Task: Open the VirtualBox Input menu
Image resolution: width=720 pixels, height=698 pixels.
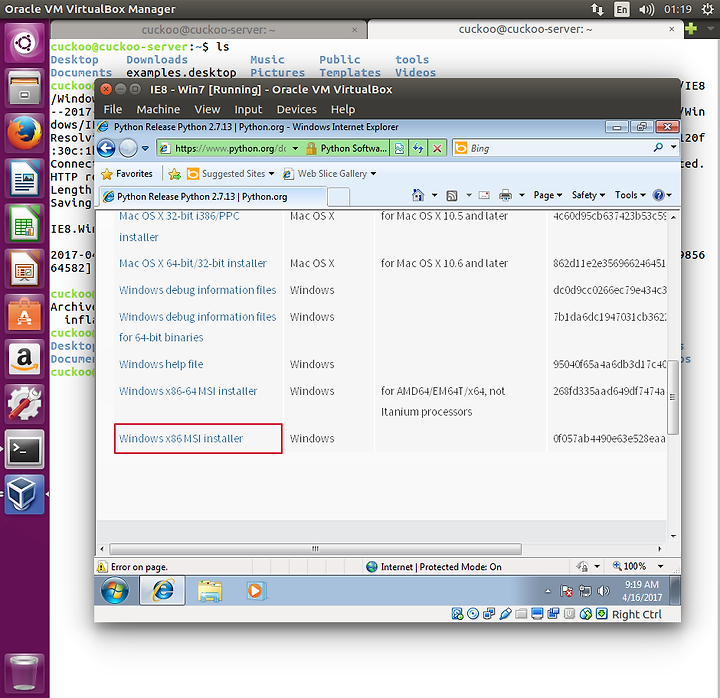Action: pyautogui.click(x=248, y=109)
